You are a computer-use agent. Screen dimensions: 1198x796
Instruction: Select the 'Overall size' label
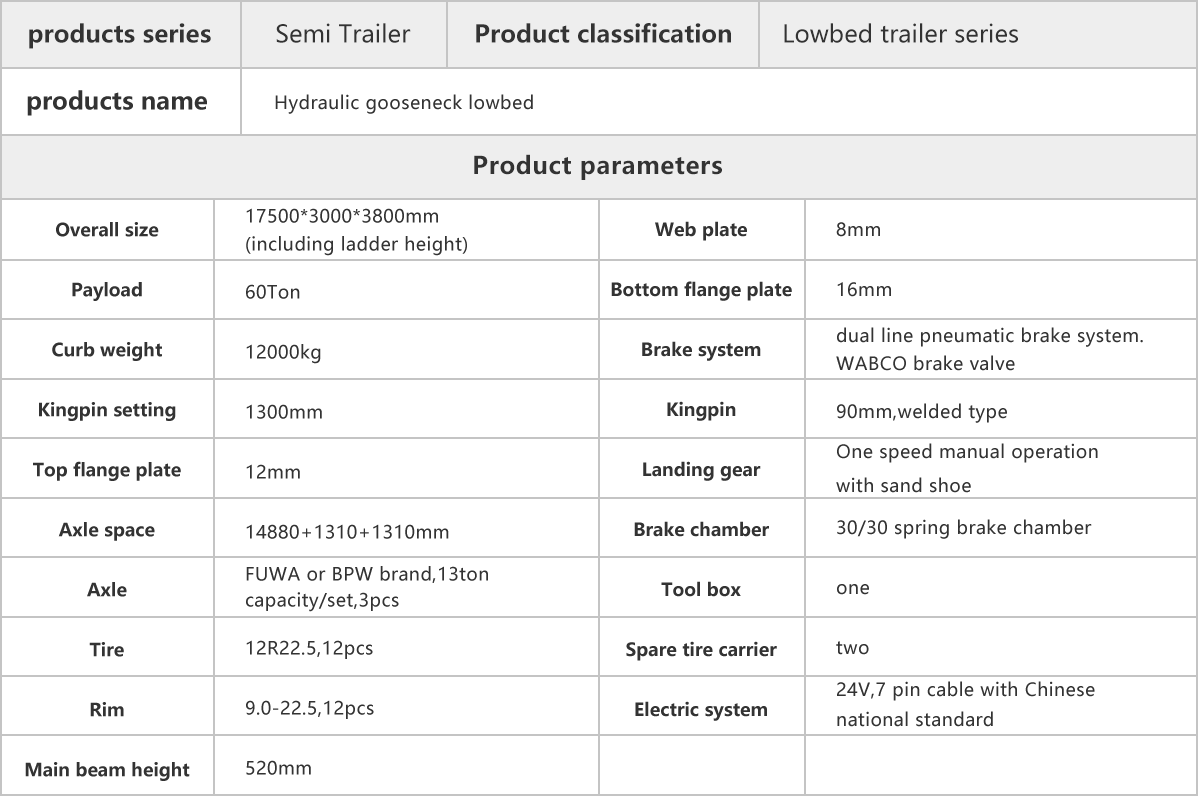pyautogui.click(x=107, y=230)
